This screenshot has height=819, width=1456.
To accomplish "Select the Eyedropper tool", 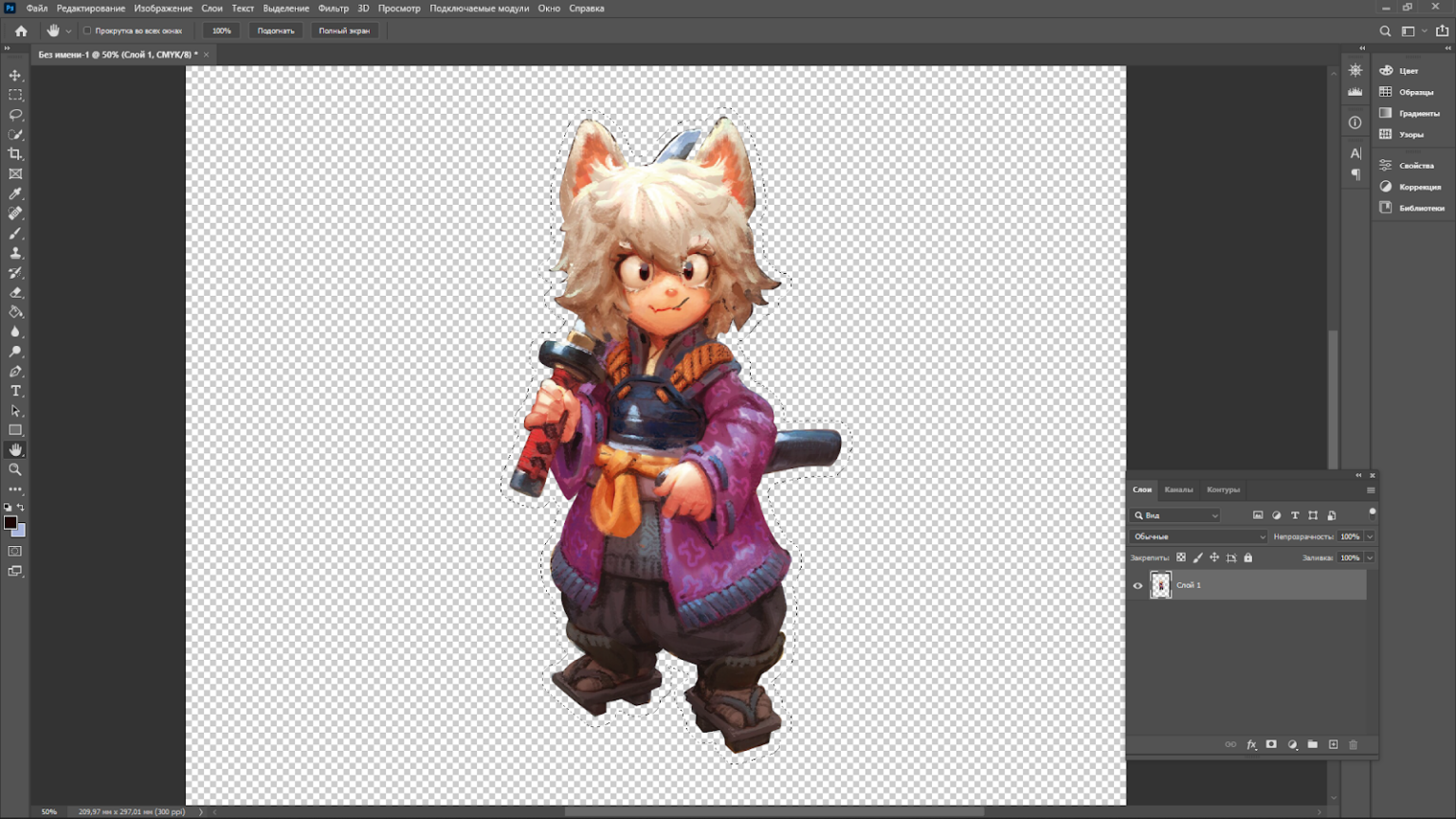I will 15,194.
